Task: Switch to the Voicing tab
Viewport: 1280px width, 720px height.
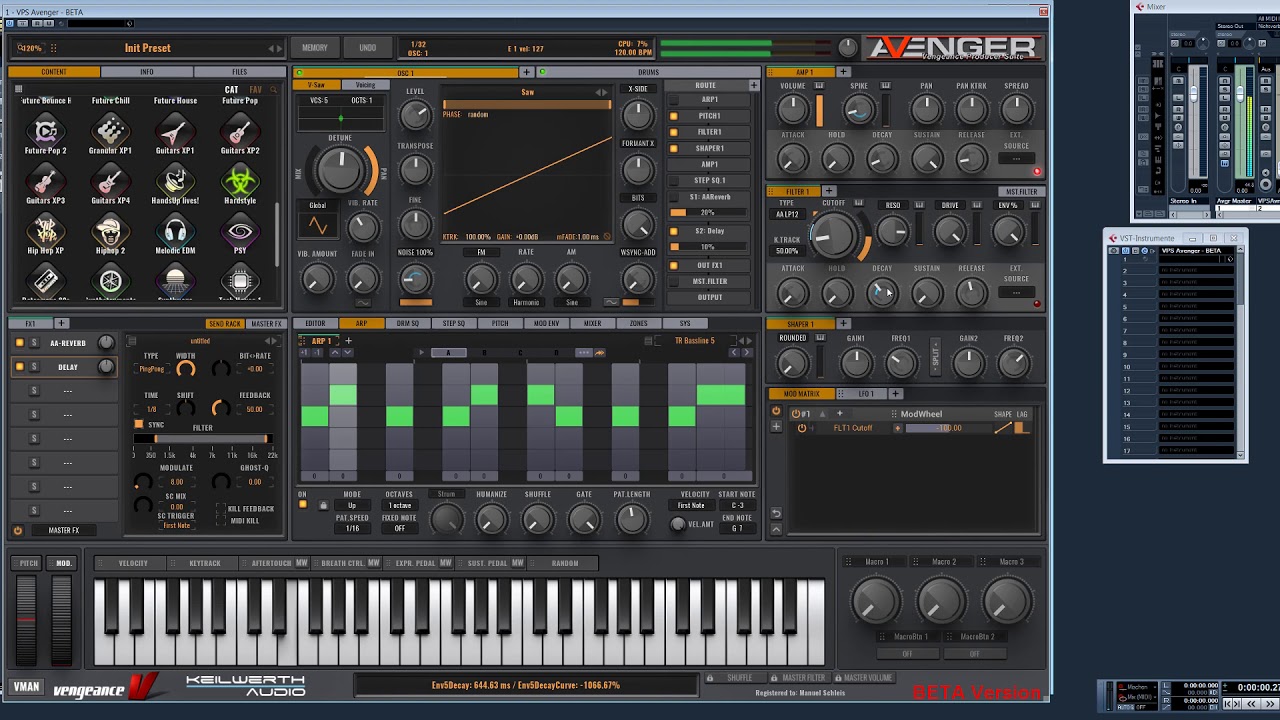Action: pos(365,85)
